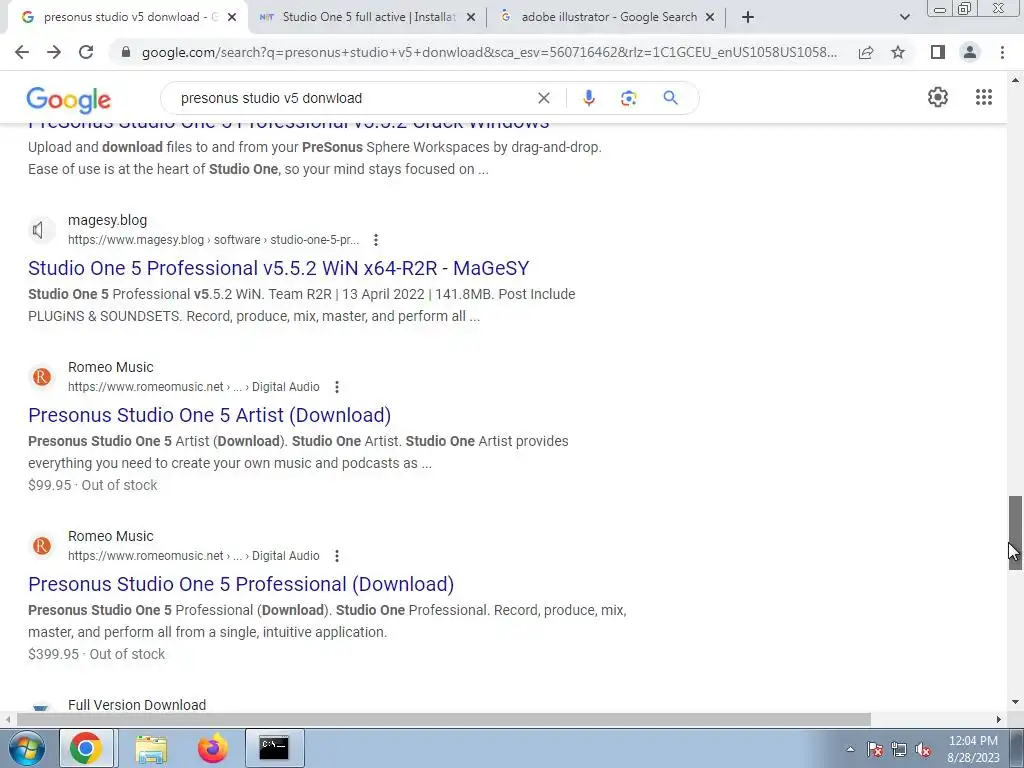Show hidden tray icons arrow

(x=850, y=750)
